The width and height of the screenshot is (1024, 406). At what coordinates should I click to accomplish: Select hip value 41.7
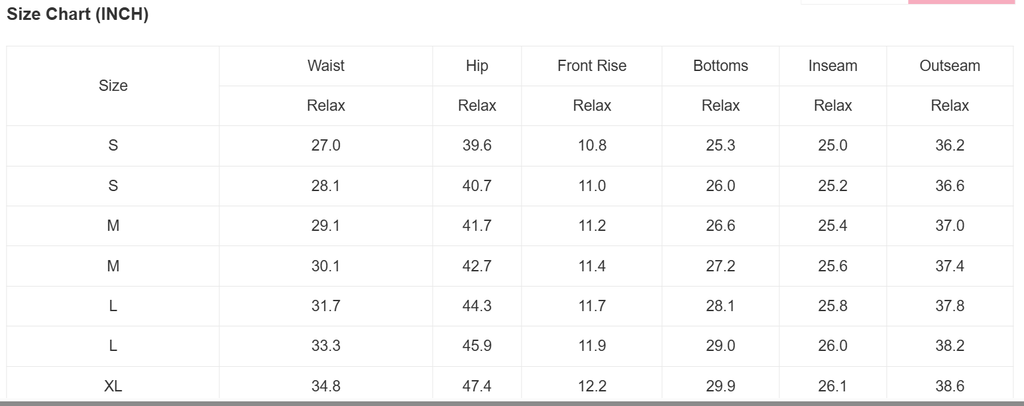pyautogui.click(x=477, y=226)
